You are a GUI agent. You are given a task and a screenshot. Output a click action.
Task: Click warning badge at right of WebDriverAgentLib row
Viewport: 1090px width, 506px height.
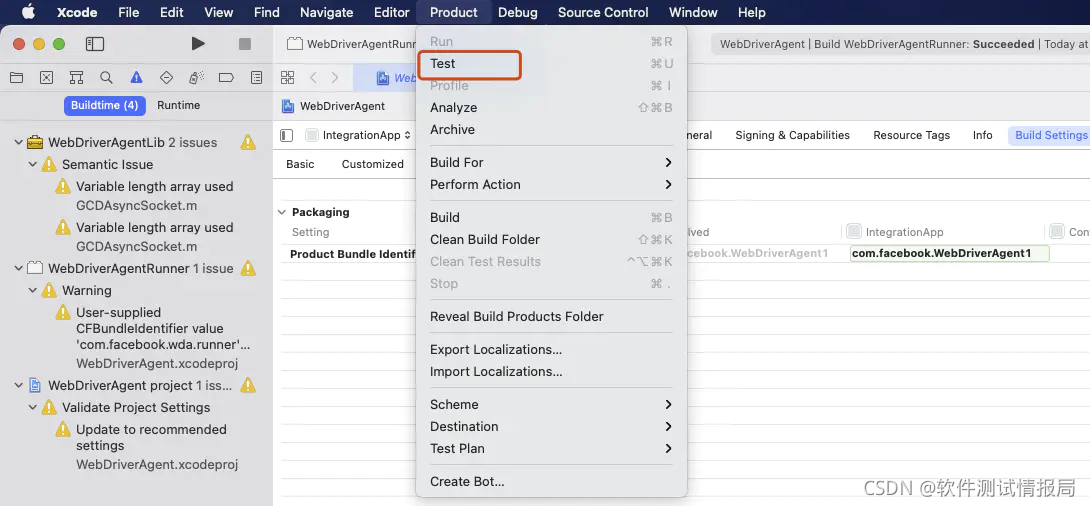tap(248, 142)
